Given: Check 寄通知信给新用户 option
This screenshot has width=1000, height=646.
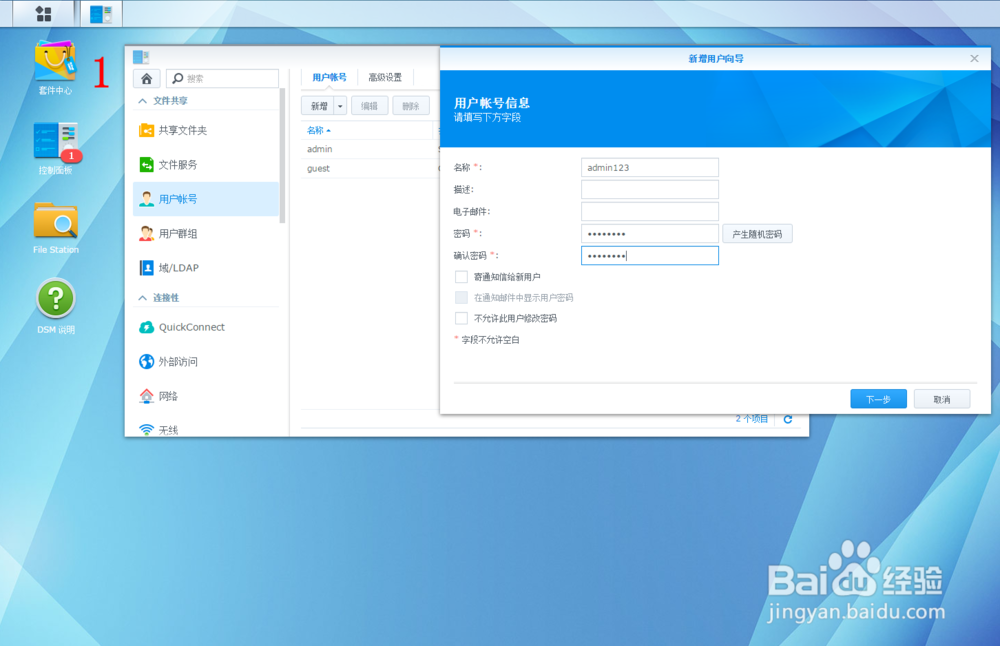Looking at the screenshot, I should click(459, 278).
